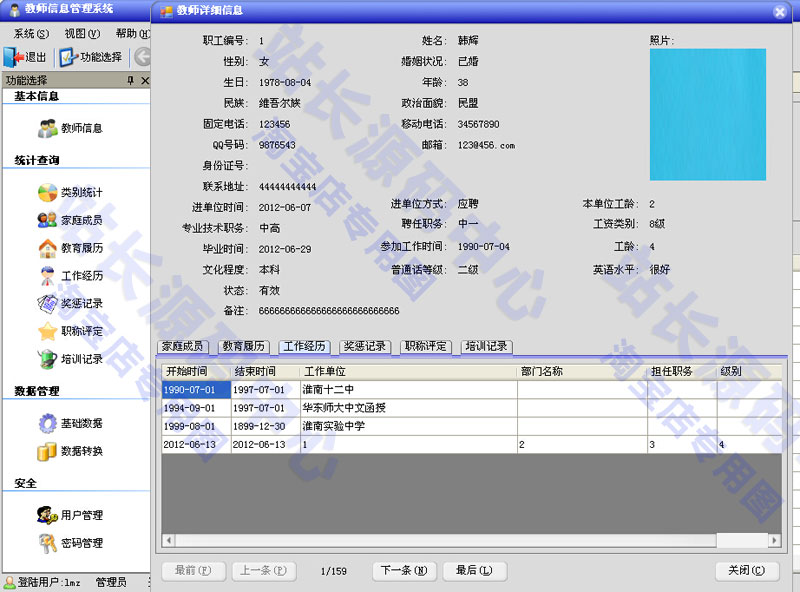Go to next record with 下一条
Viewport: 800px width, 592px height.
click(404, 571)
